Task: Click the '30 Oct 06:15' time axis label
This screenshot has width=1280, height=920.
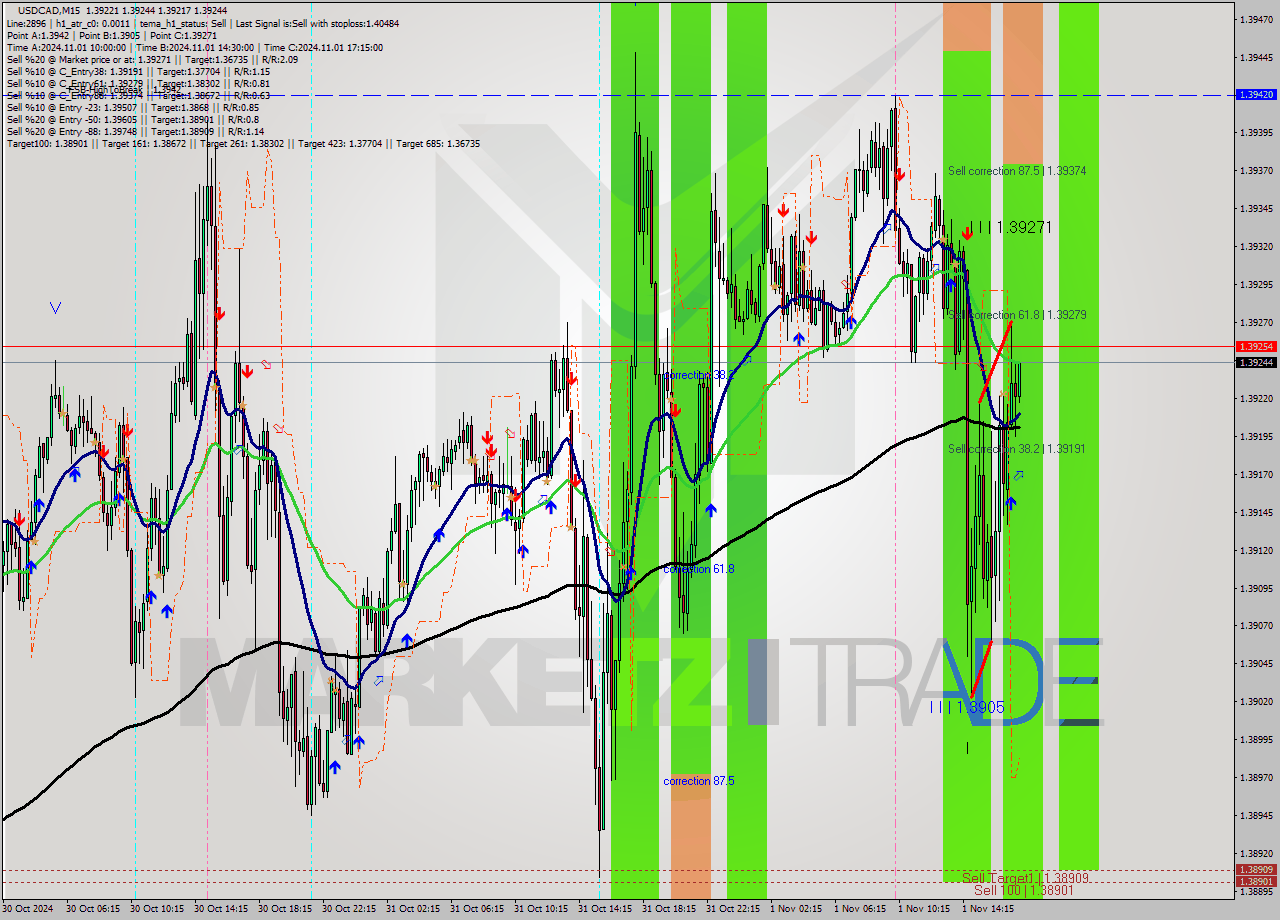Action: [x=93, y=909]
